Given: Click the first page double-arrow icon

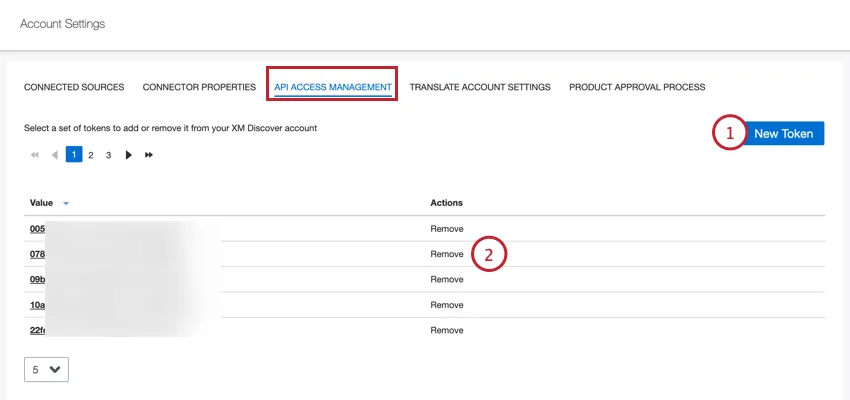Looking at the screenshot, I should tap(35, 155).
